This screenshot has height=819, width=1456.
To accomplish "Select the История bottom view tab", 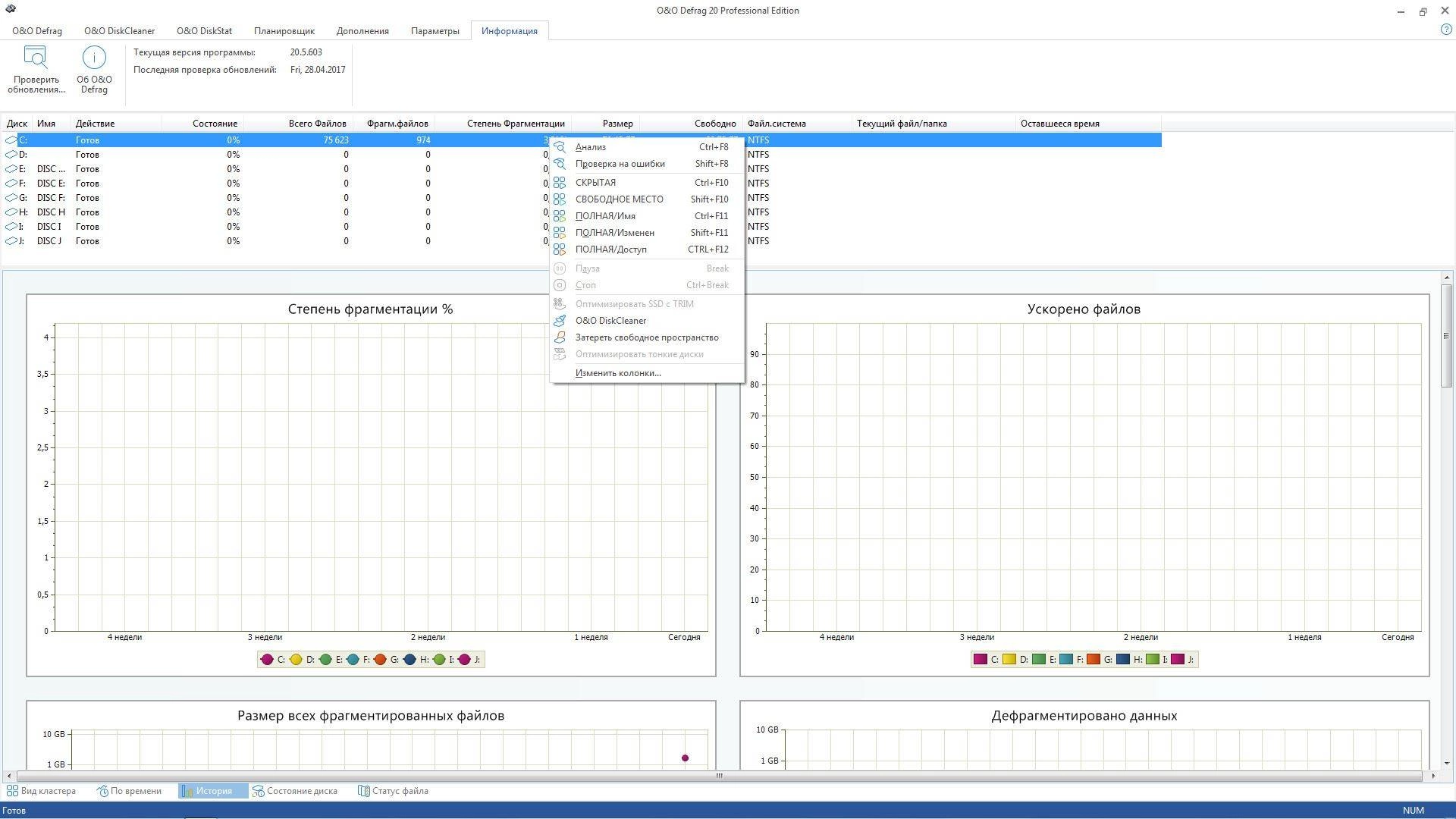I will 213,791.
